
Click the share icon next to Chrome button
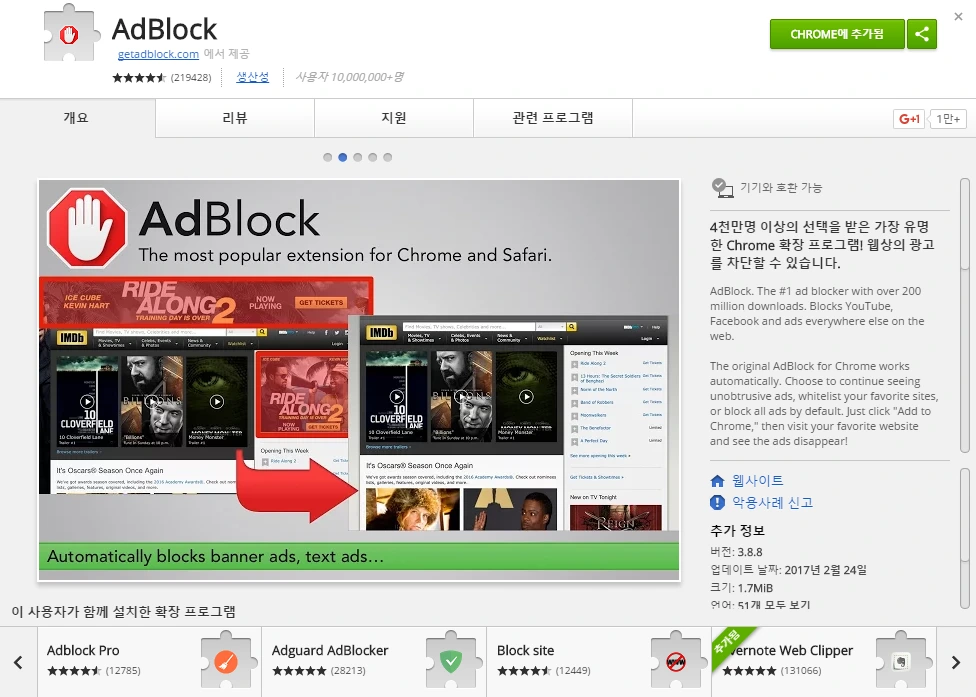click(922, 34)
